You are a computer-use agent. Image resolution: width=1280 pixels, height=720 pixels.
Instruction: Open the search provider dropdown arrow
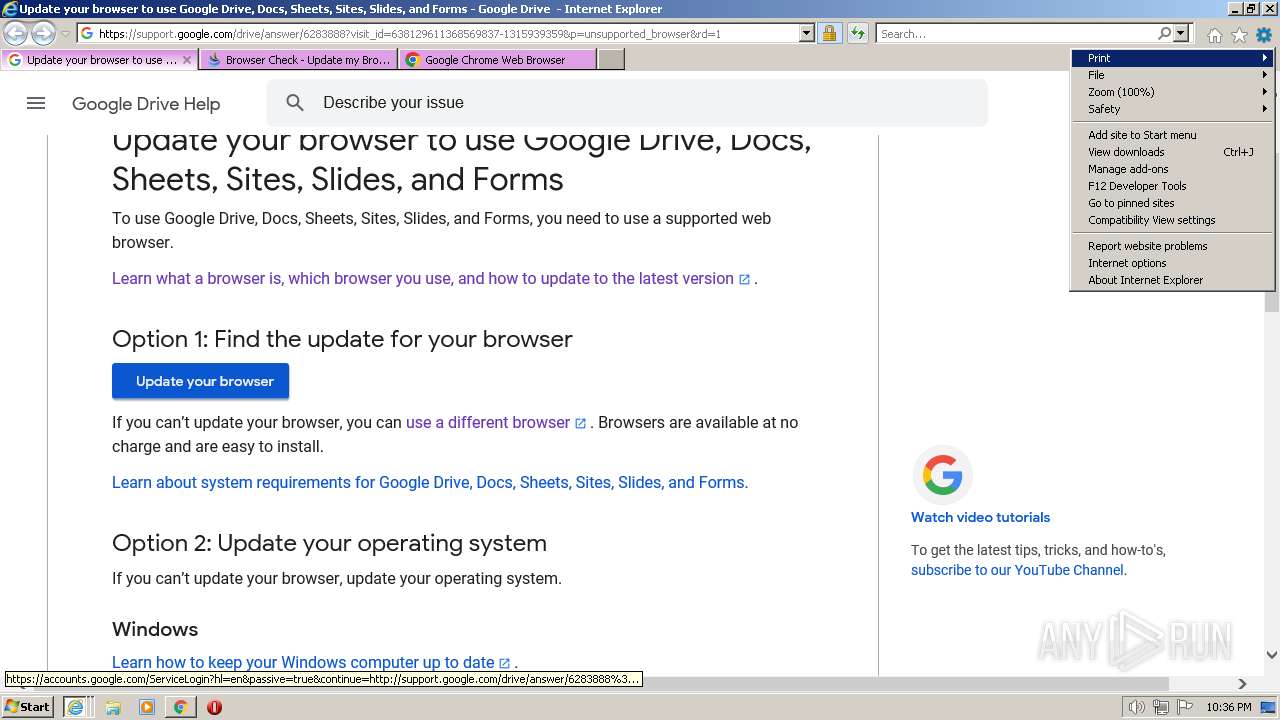point(1181,34)
